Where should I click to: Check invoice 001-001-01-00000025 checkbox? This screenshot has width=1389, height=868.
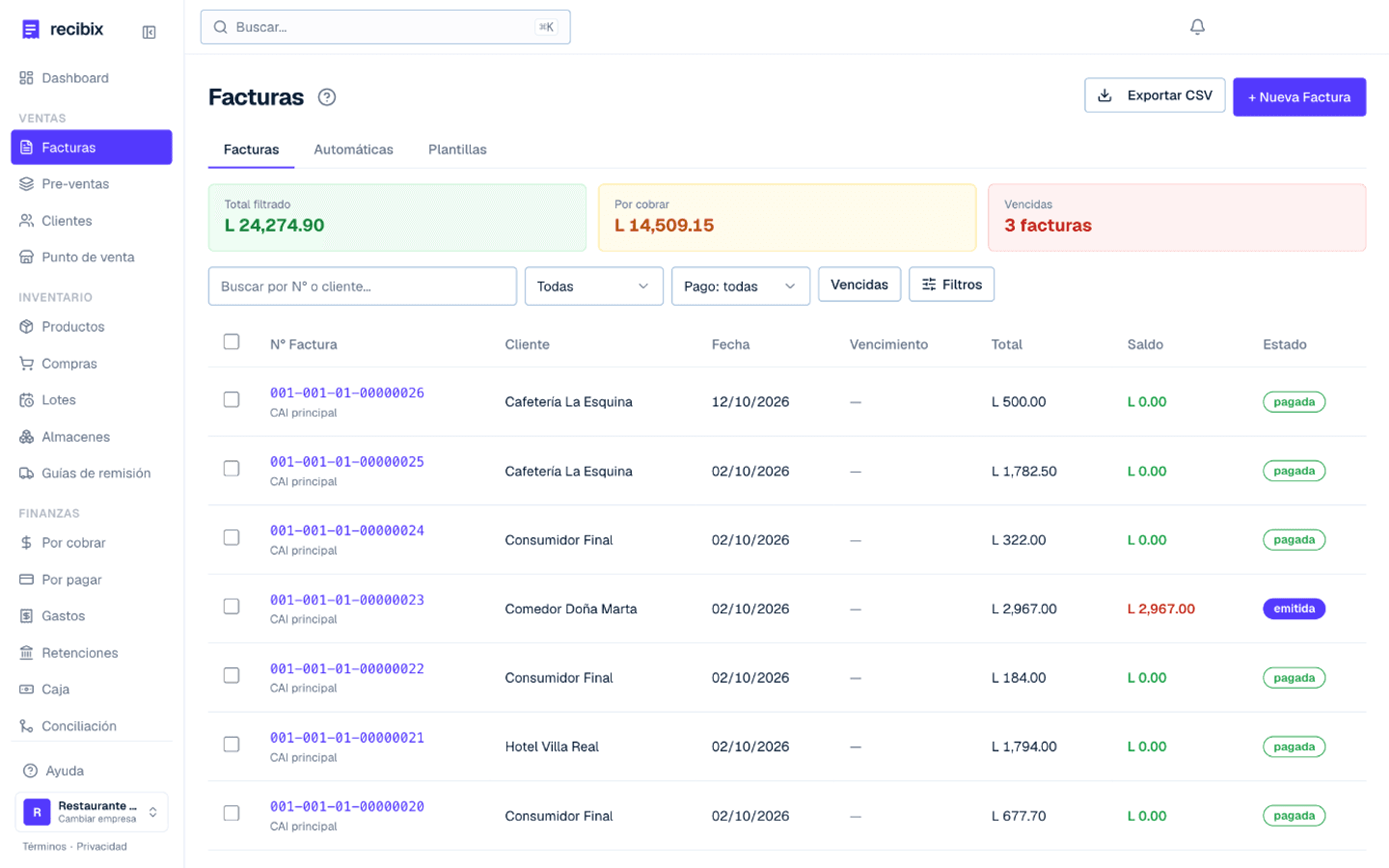[x=231, y=468]
